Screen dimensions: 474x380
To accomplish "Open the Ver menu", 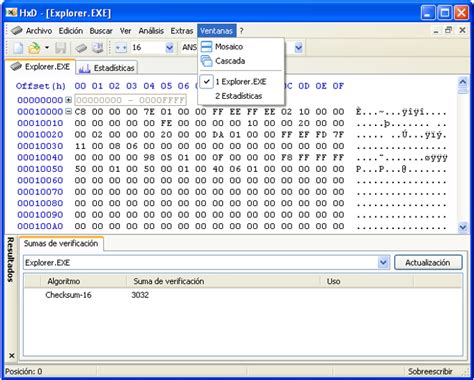I will (x=125, y=31).
